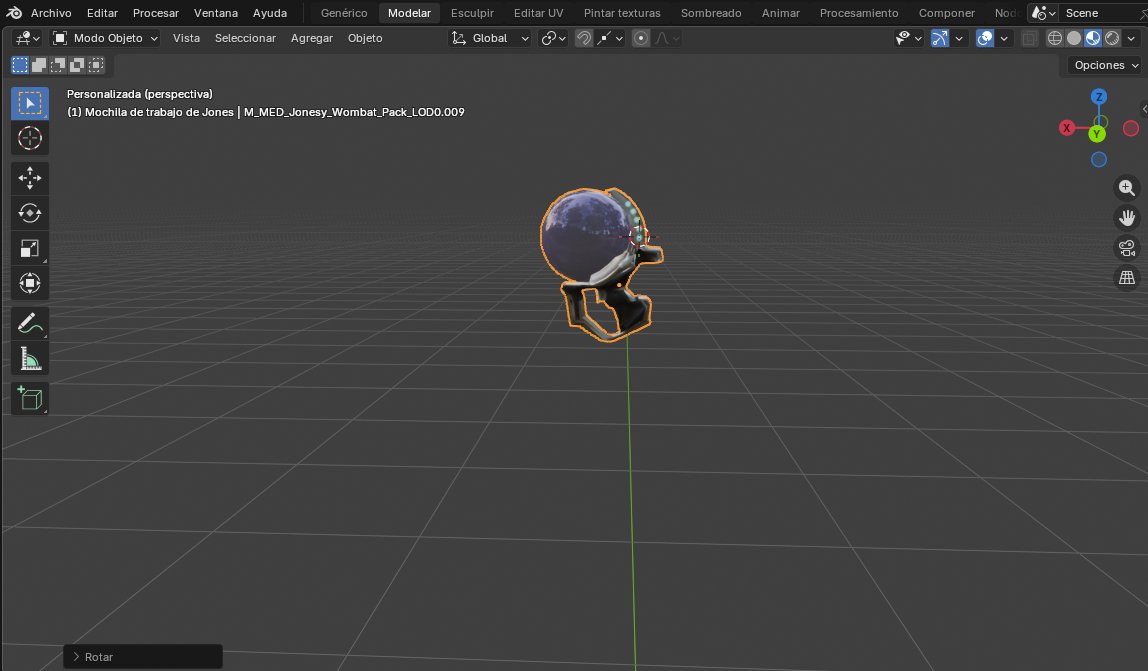Select the Measure ruler tool

tap(29, 358)
